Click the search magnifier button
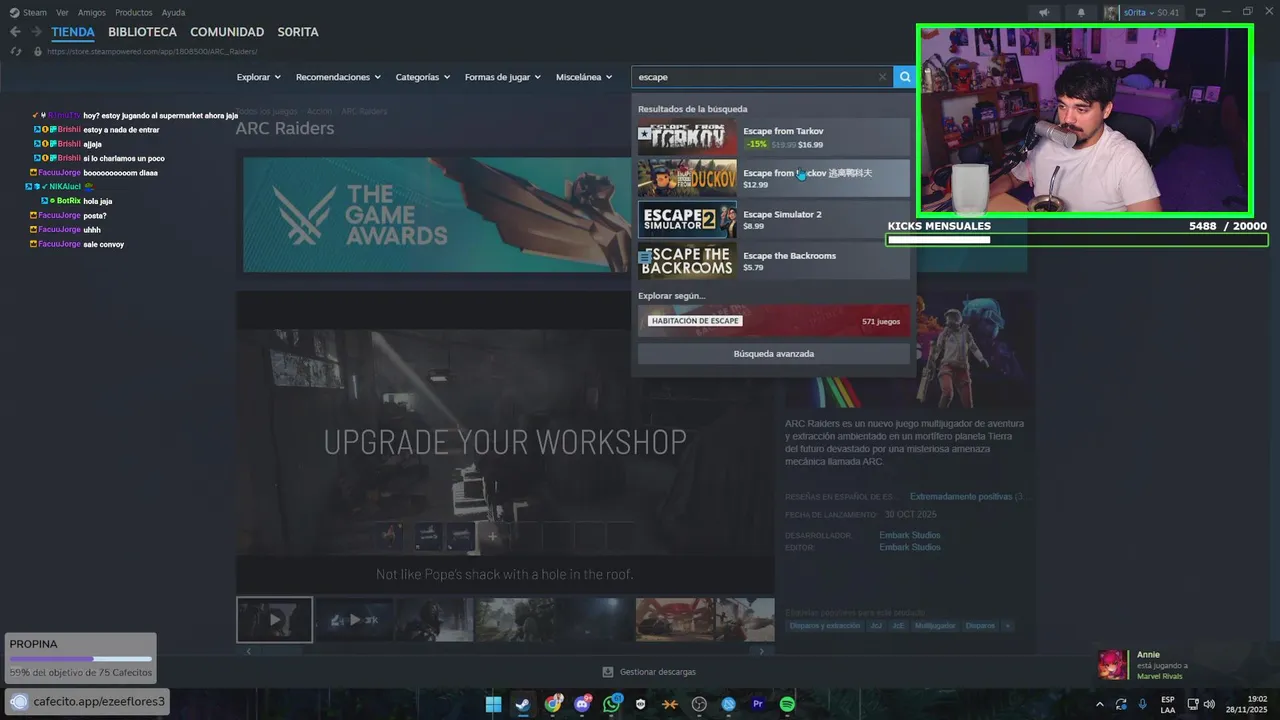This screenshot has height=720, width=1280. pyautogui.click(x=904, y=77)
